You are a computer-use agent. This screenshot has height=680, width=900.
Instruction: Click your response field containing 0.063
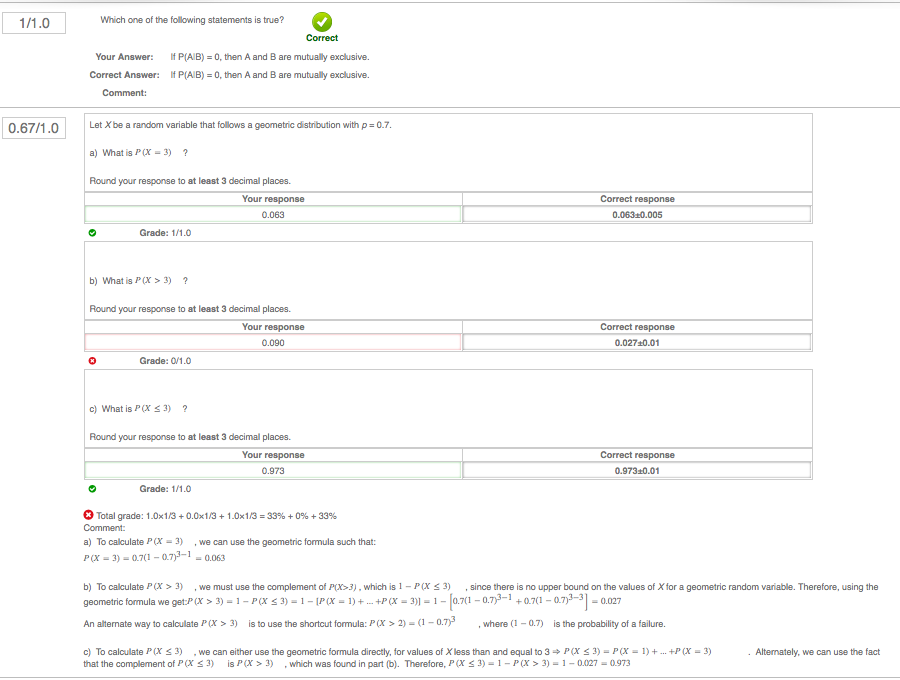coord(273,215)
